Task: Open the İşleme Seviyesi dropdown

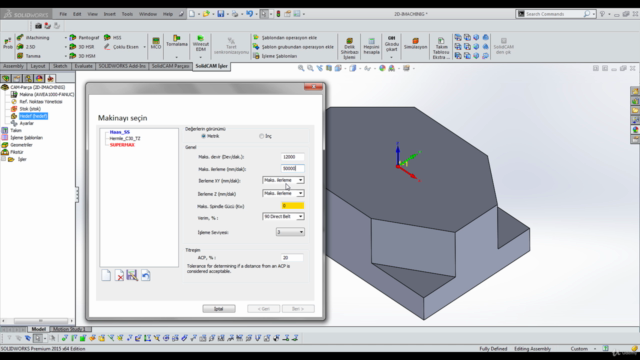Action: [x=290, y=232]
